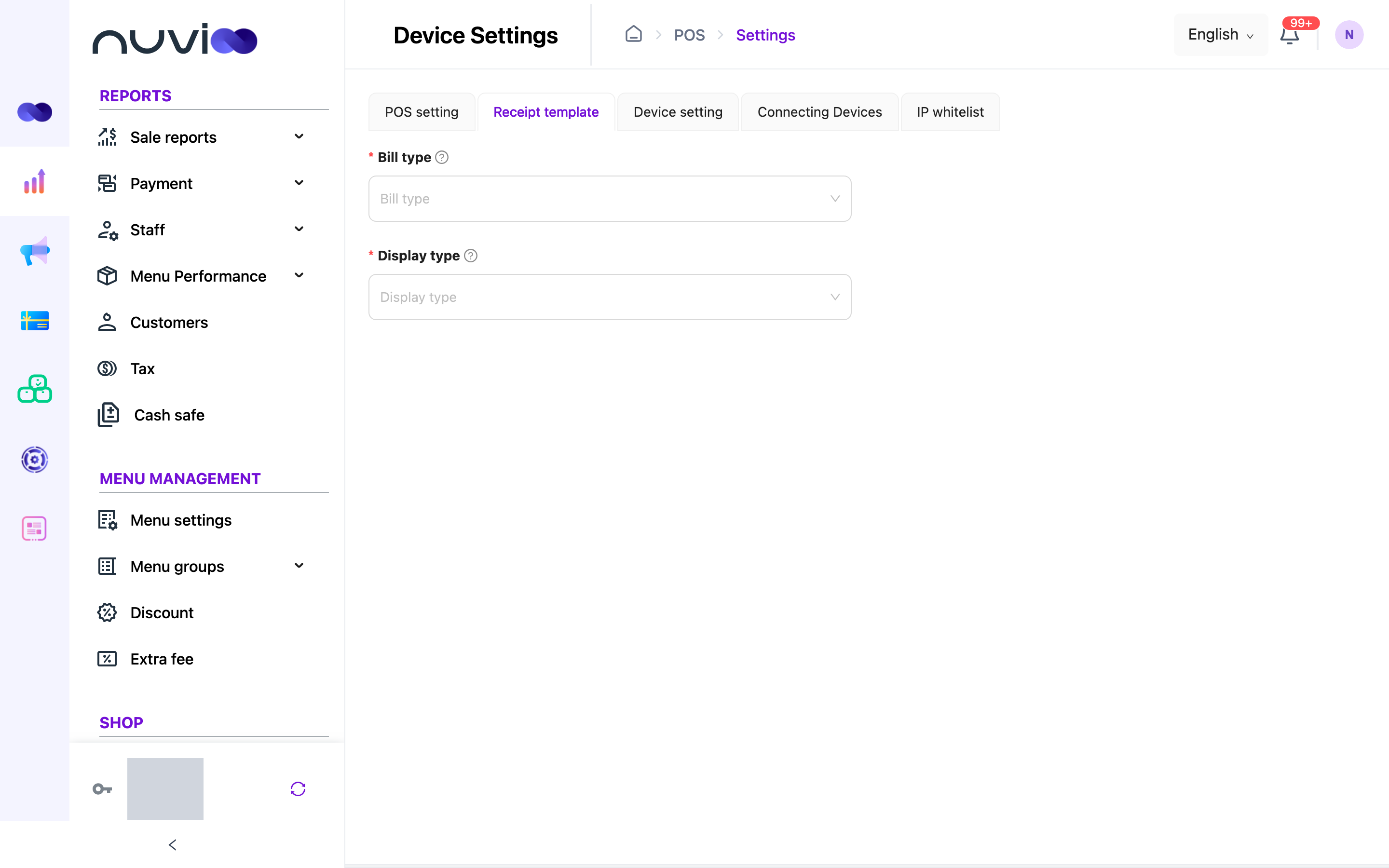Open the Display type dropdown
1389x868 pixels.
pos(610,297)
